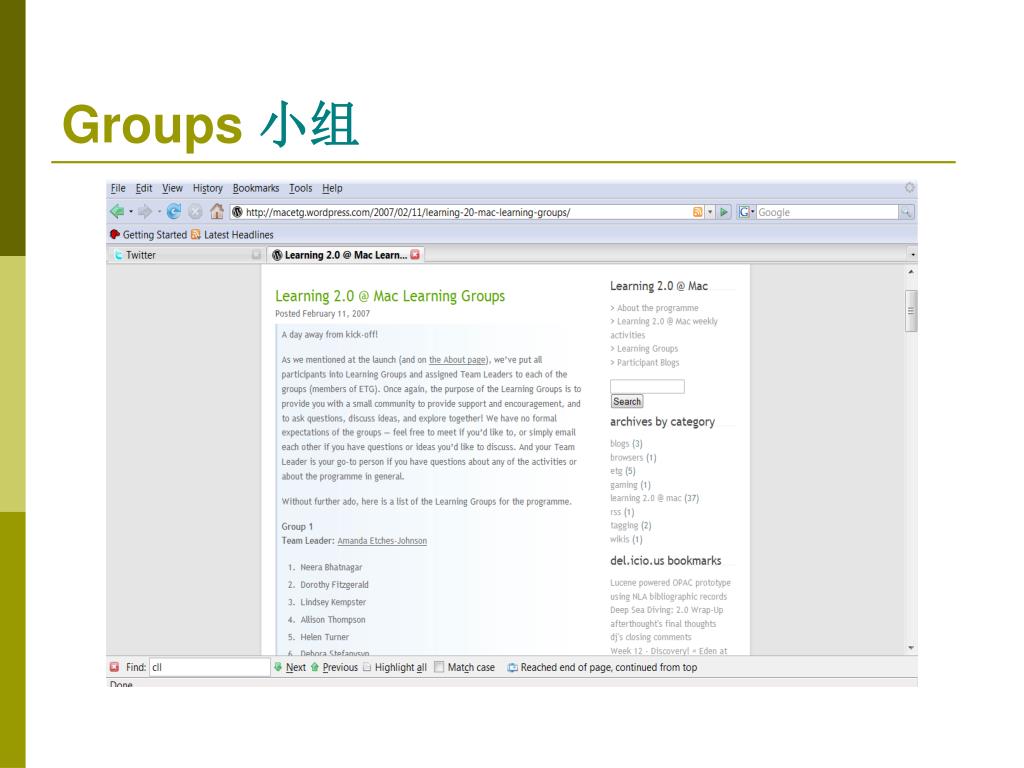Click in the Find text field
The height and width of the screenshot is (768, 1024).
tap(209, 667)
